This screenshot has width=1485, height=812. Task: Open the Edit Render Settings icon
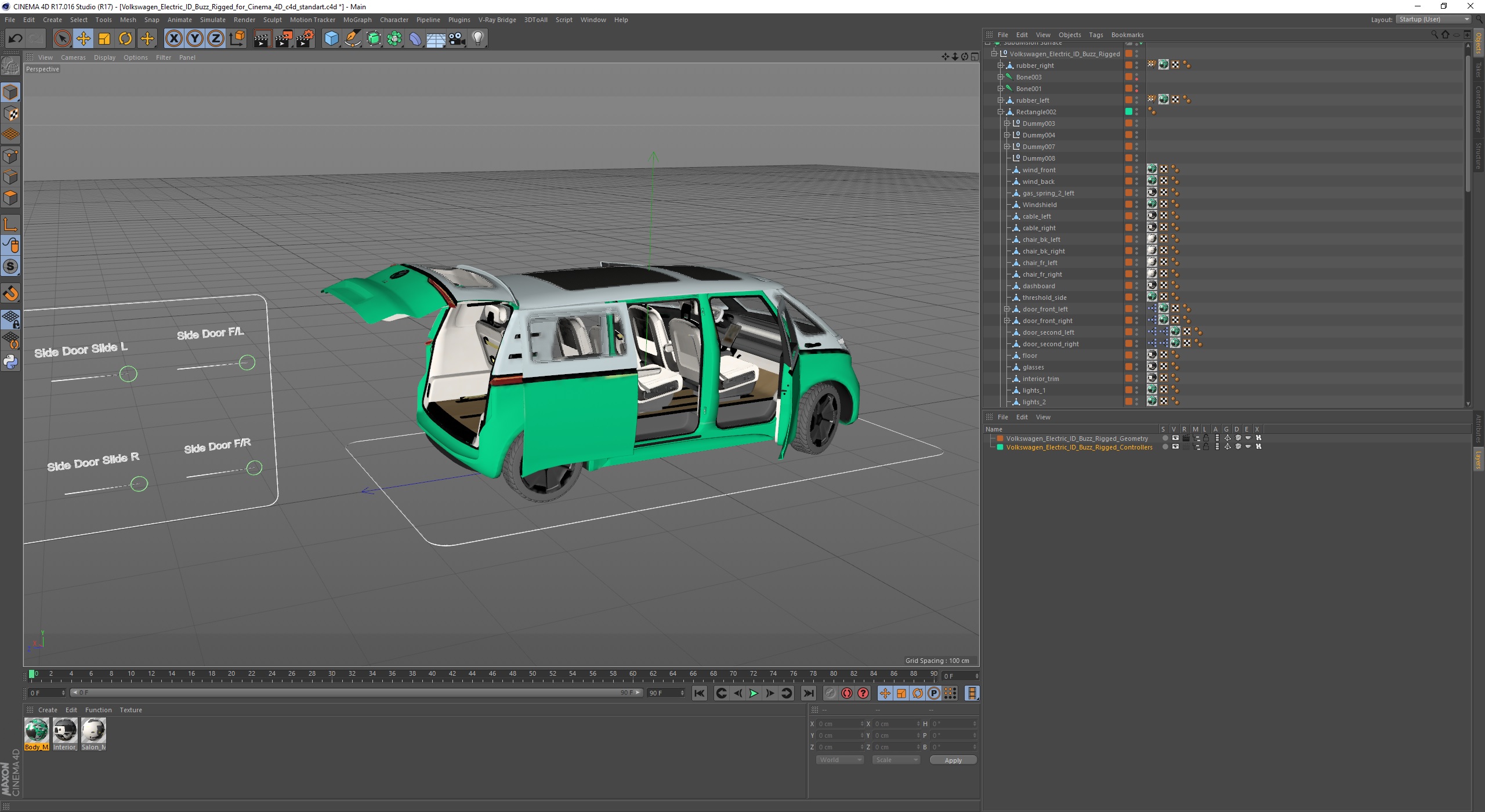point(305,39)
